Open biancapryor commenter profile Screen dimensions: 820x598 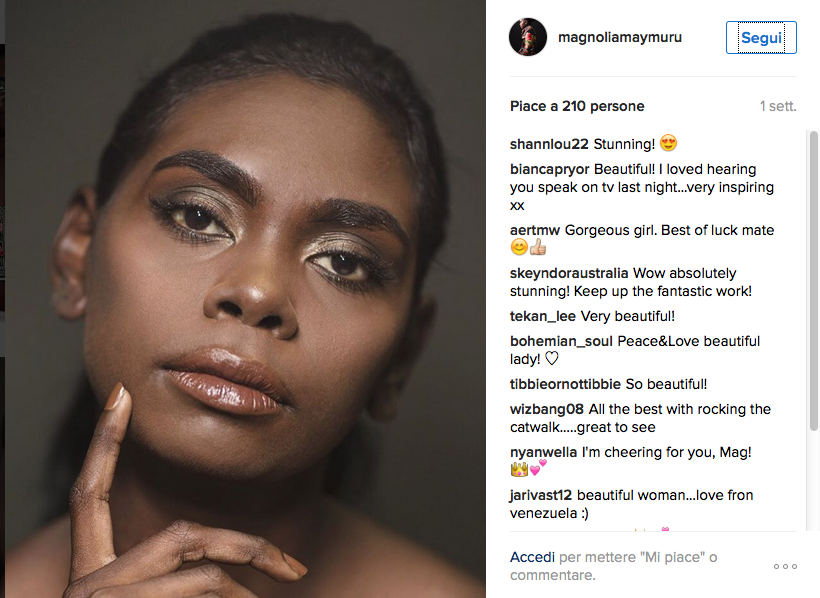point(549,170)
